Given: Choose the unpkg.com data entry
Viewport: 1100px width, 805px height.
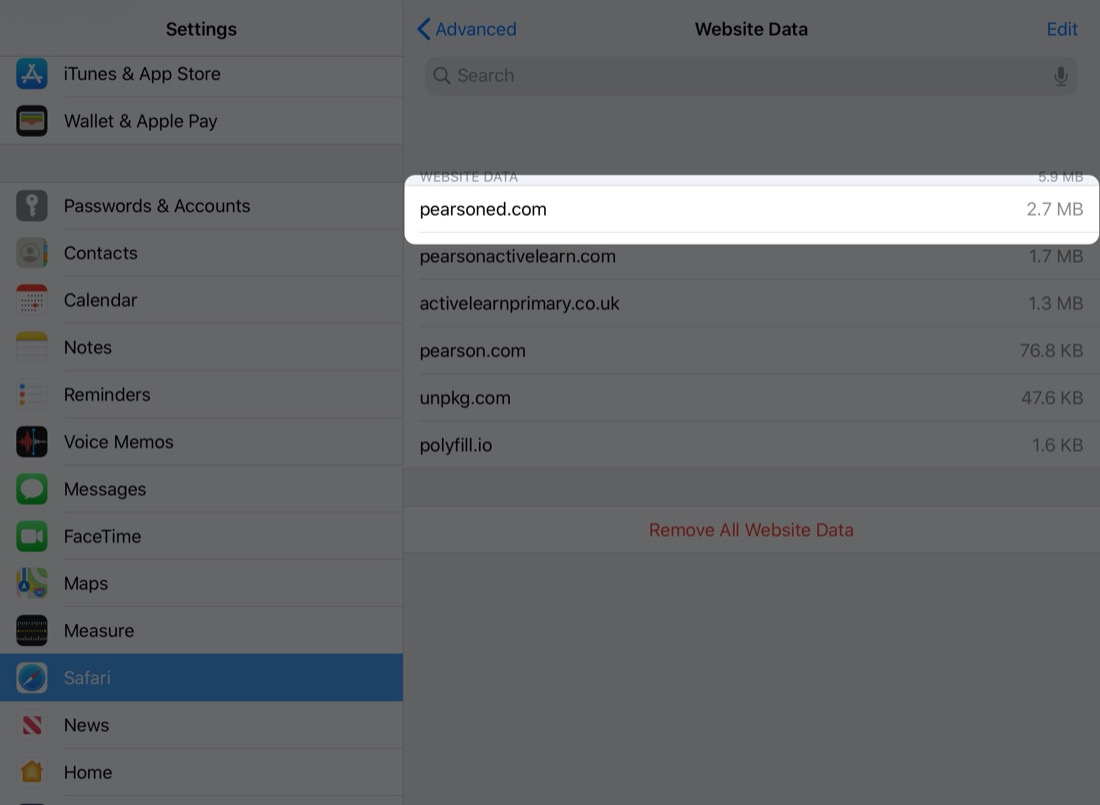Looking at the screenshot, I should (751, 398).
